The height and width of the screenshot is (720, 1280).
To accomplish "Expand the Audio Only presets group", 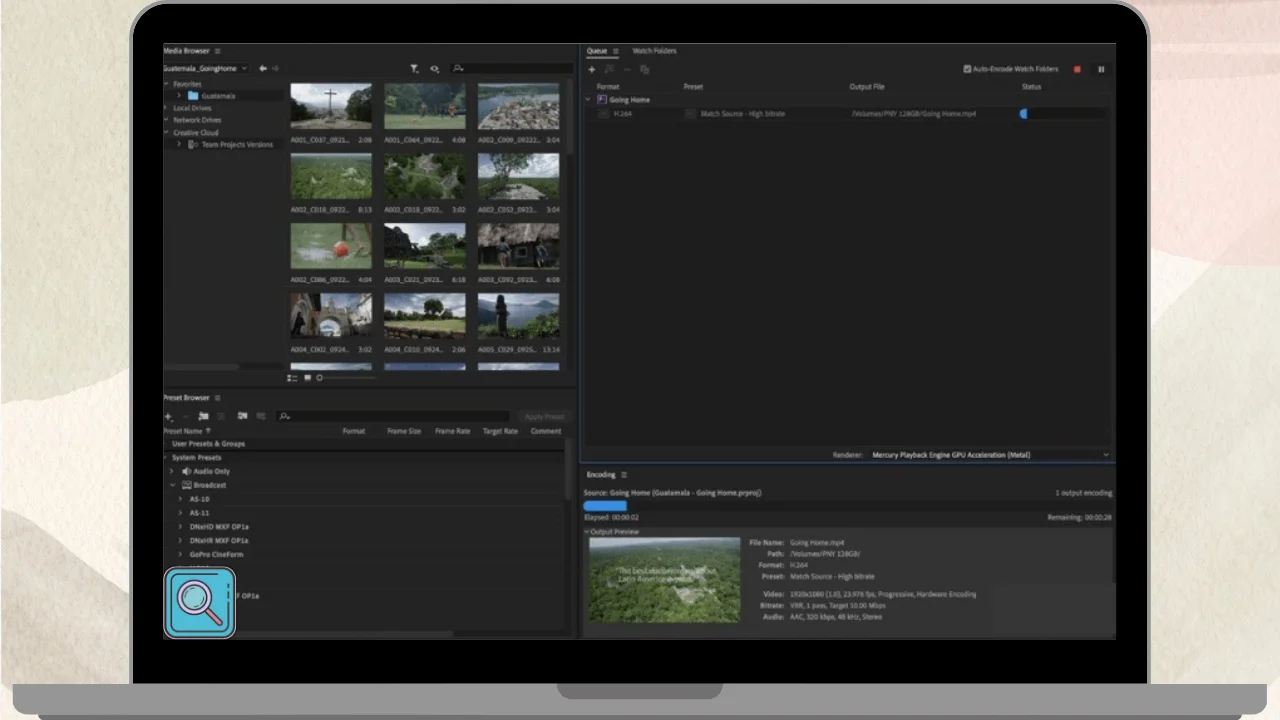I will (x=171, y=471).
